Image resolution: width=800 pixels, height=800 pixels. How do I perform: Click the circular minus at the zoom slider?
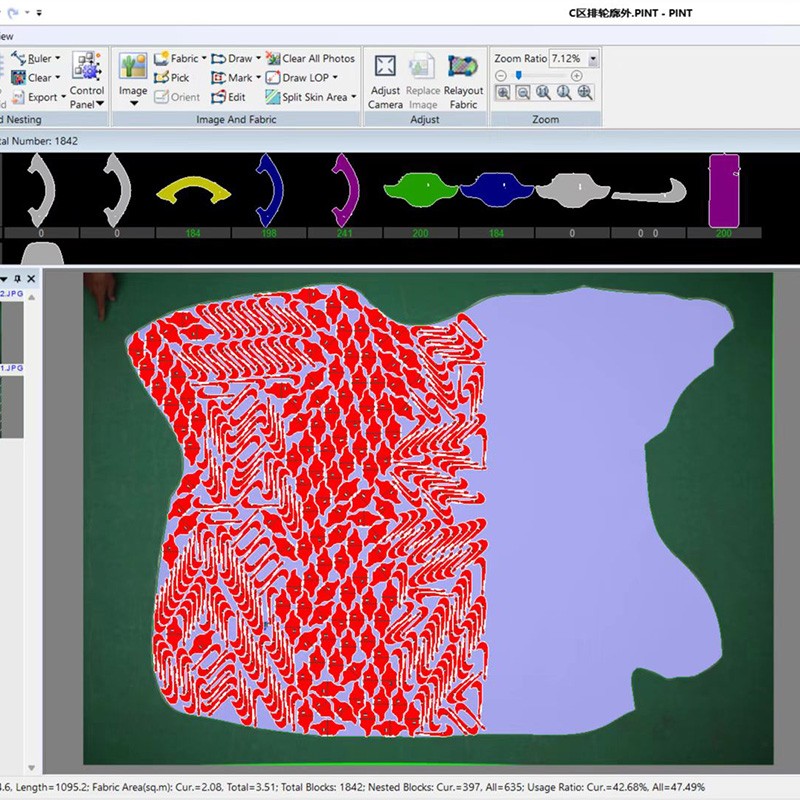(501, 76)
